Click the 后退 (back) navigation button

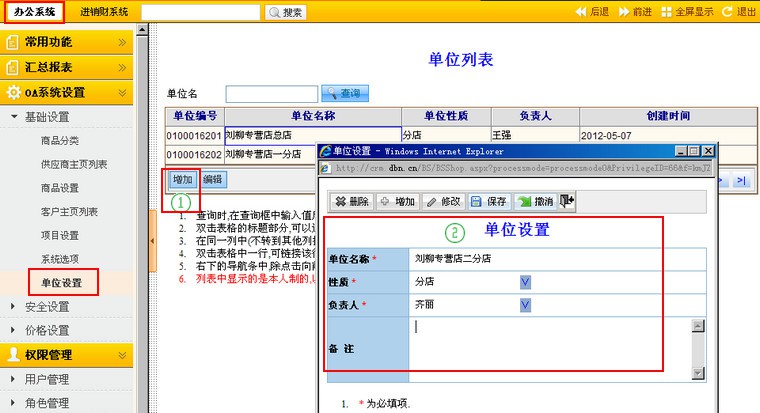(592, 12)
